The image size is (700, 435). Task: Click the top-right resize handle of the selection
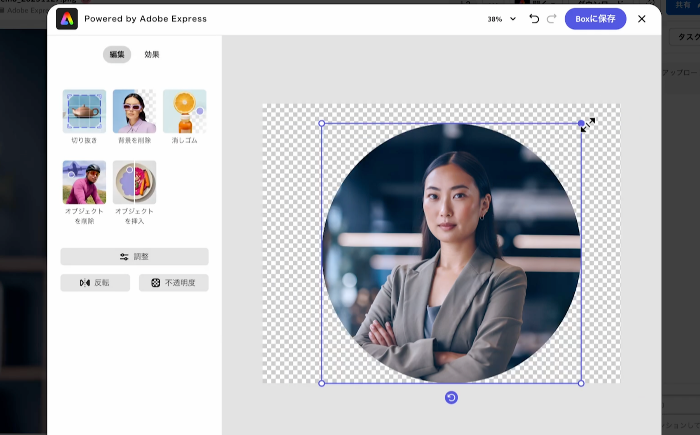tap(581, 124)
